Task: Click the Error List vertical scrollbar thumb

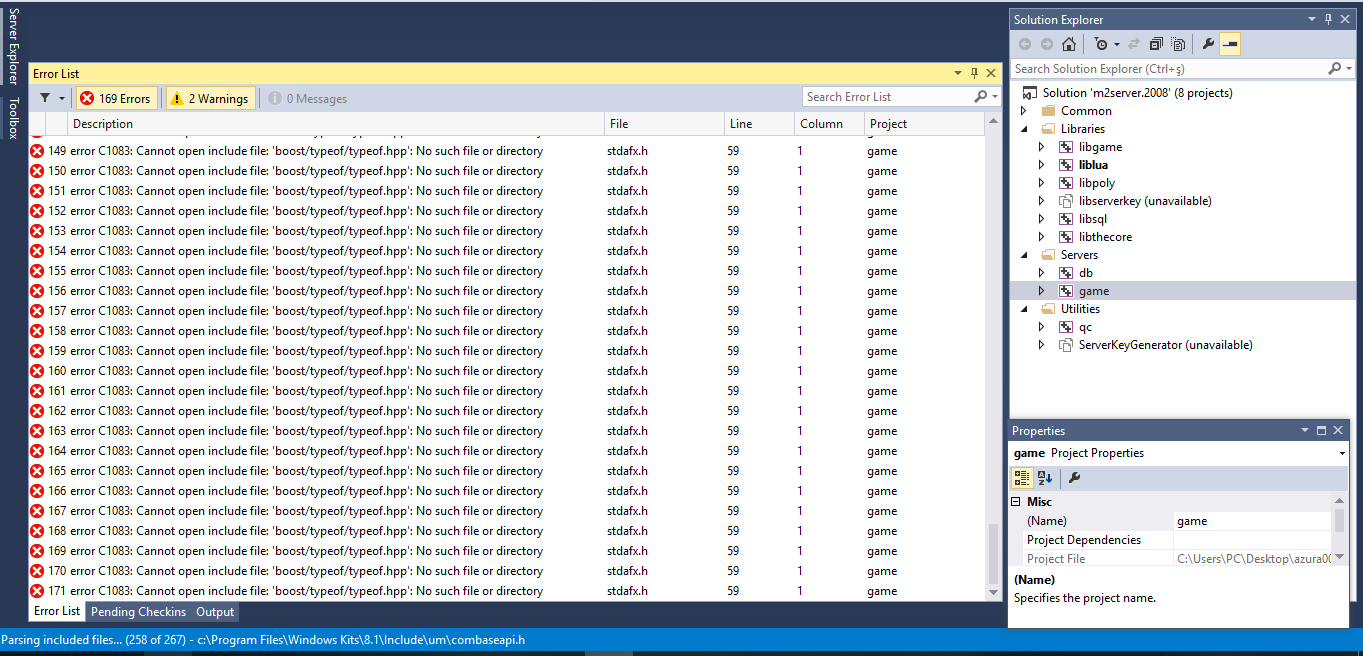Action: (992, 554)
